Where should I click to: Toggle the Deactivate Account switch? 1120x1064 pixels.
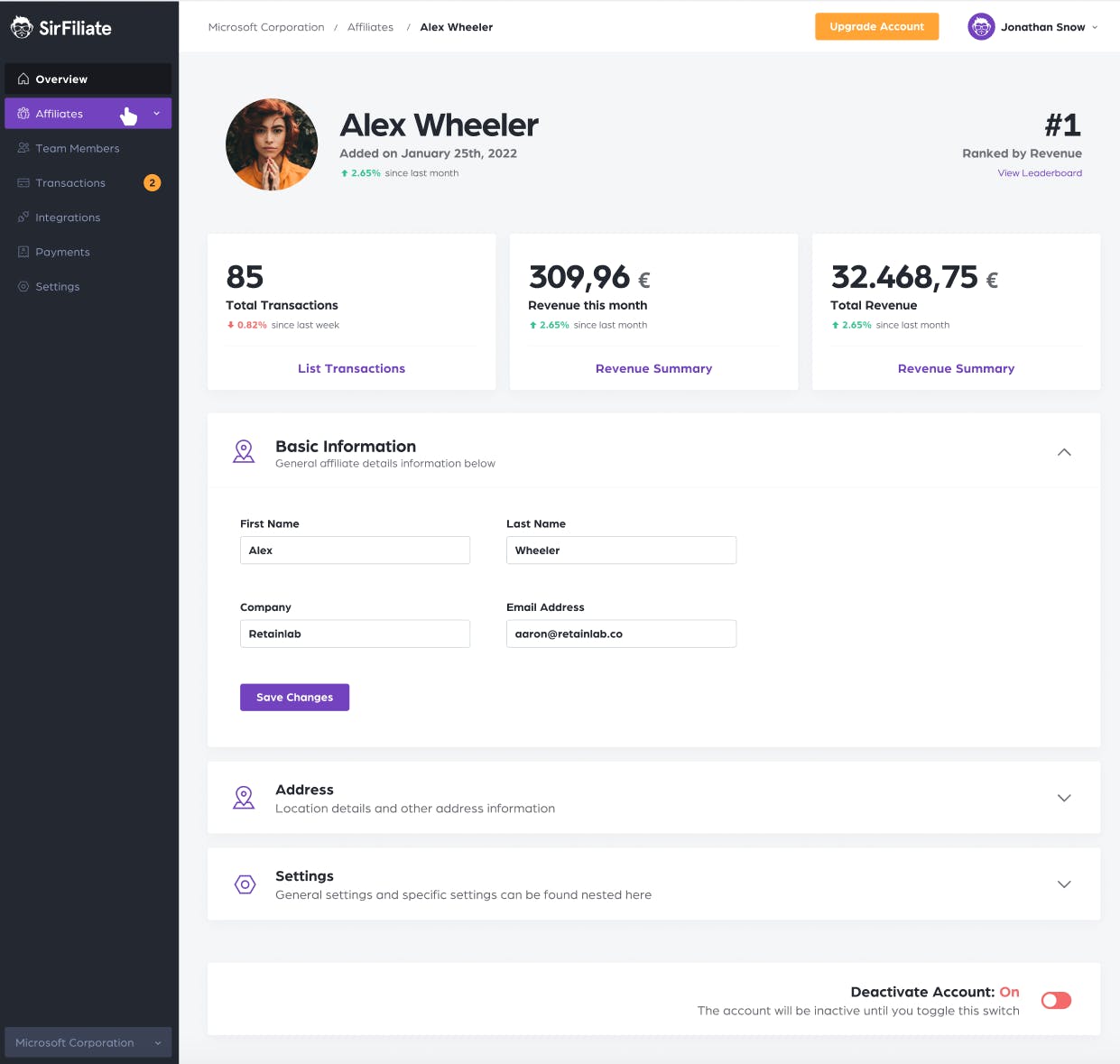tap(1056, 1000)
